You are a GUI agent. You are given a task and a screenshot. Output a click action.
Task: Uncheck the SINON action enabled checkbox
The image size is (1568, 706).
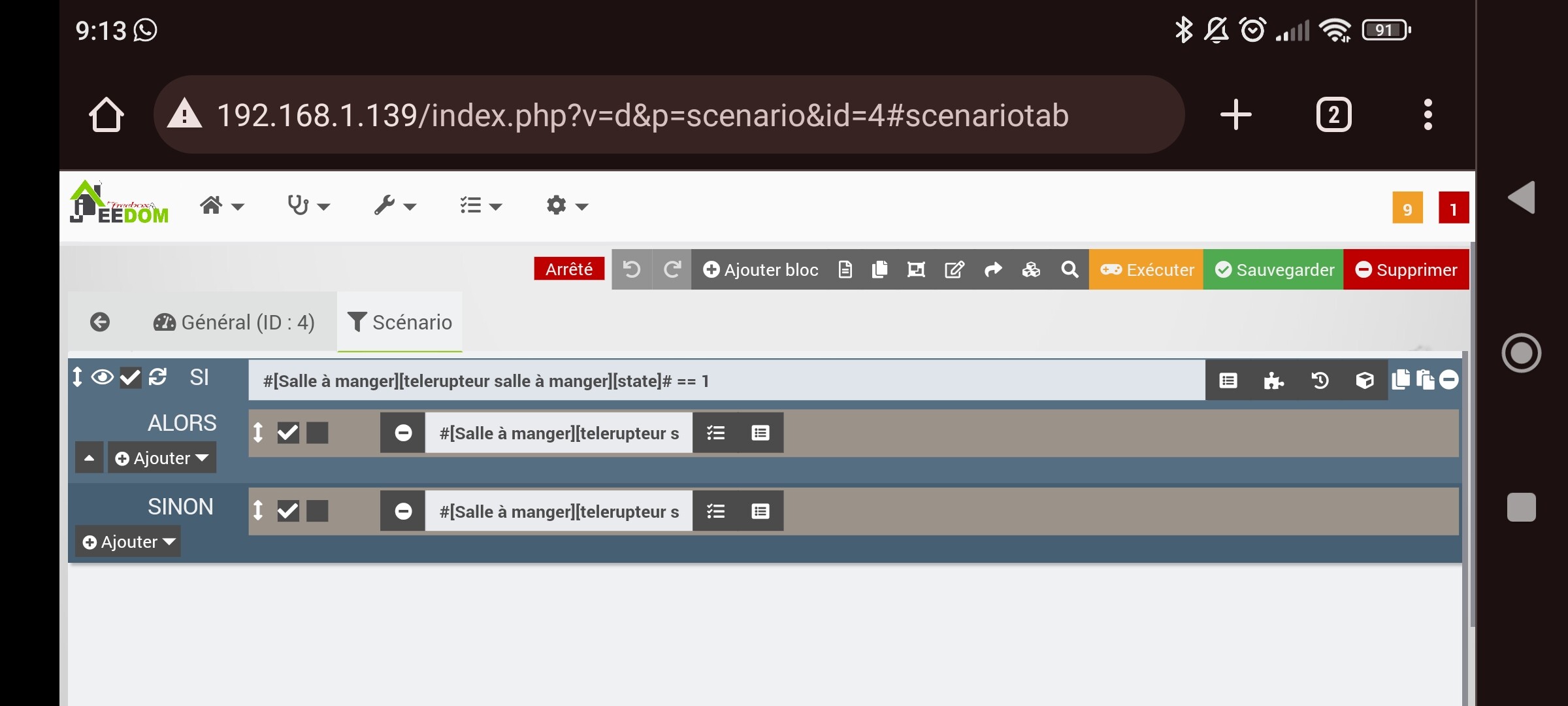[287, 511]
